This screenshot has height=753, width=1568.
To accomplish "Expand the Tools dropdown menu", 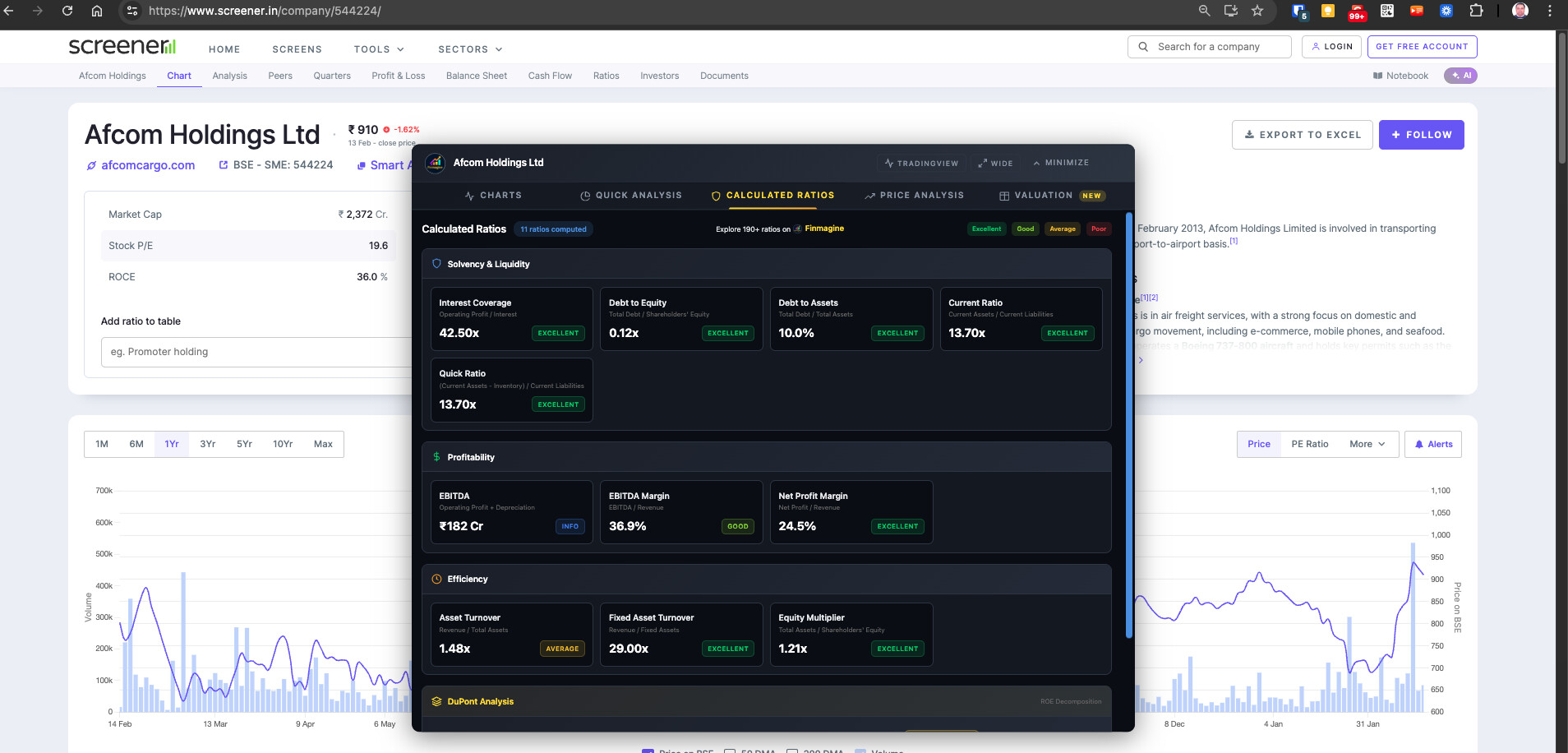I will [379, 49].
